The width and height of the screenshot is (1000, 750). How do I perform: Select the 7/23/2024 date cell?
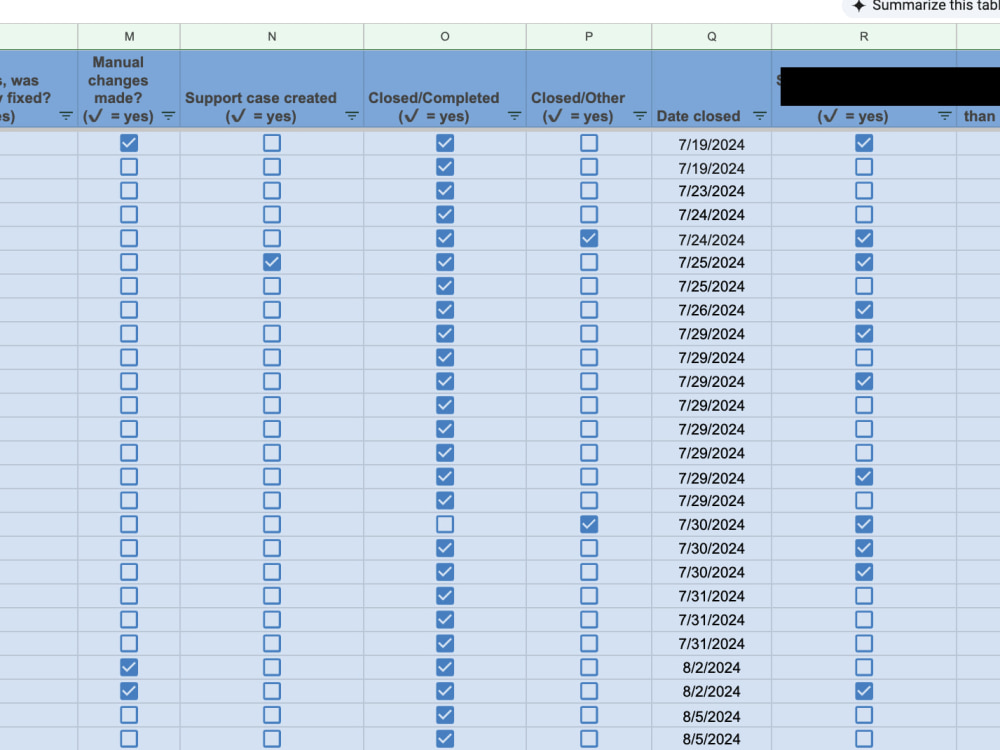tap(712, 191)
